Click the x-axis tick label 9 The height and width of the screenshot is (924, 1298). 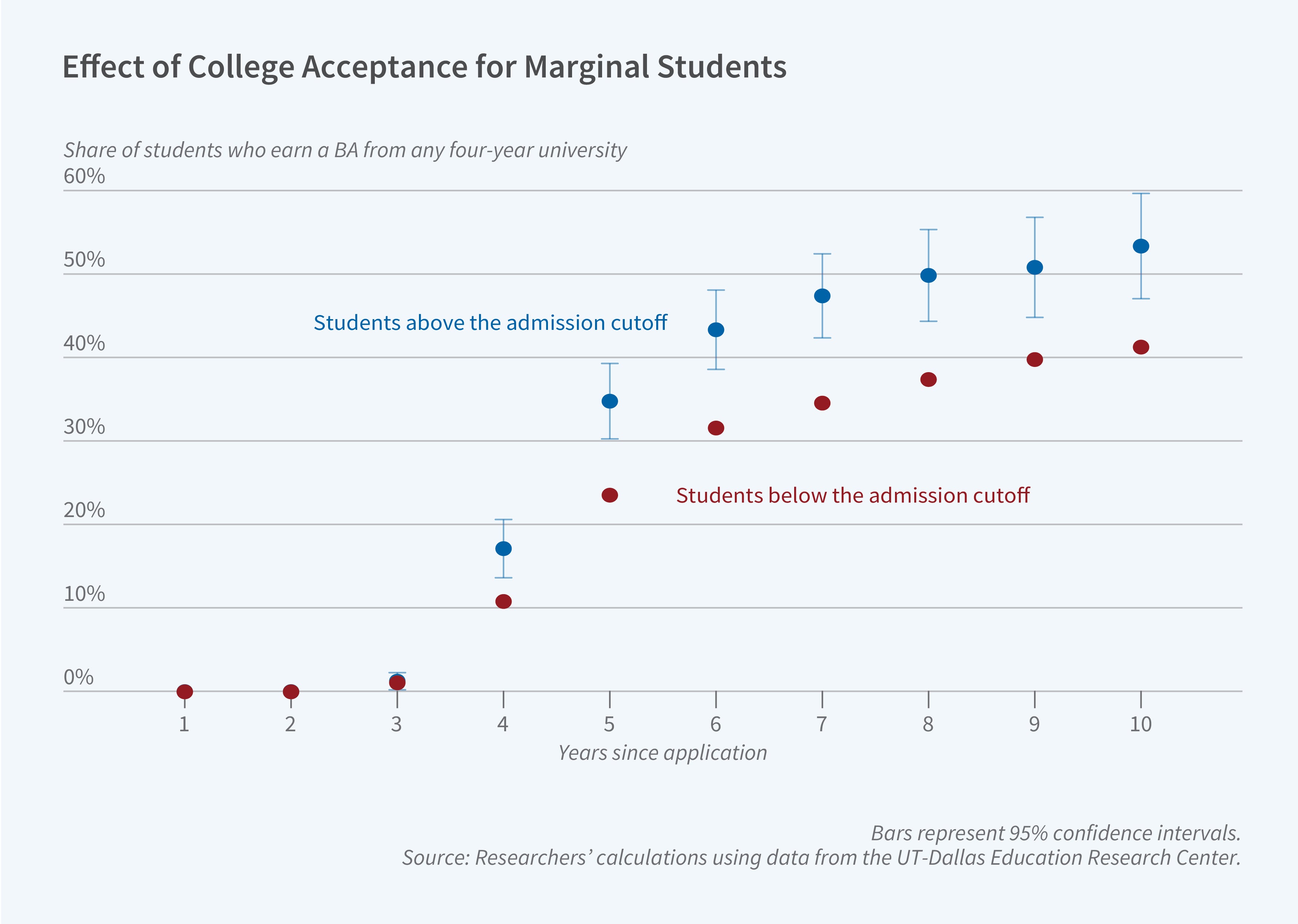(1034, 724)
